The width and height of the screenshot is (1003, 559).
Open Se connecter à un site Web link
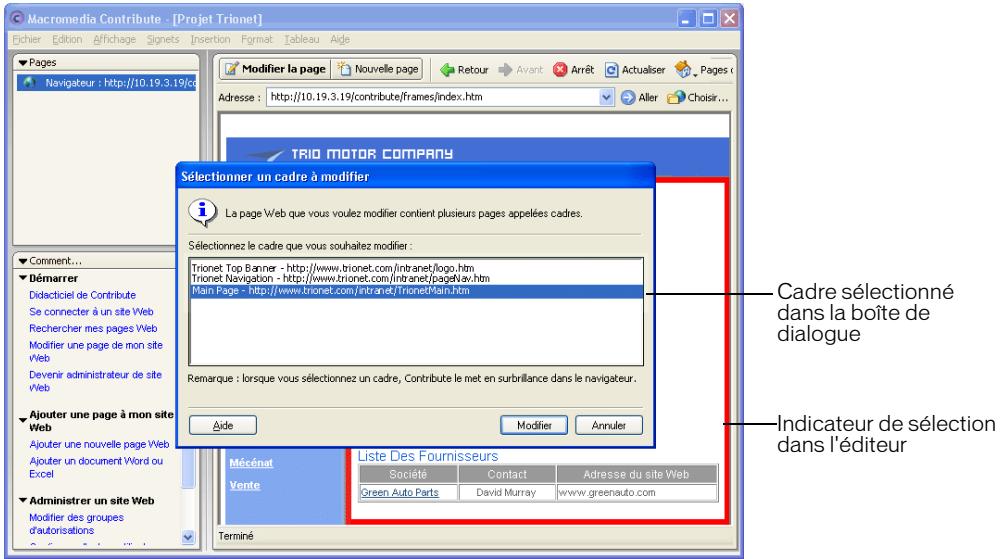coord(91,311)
